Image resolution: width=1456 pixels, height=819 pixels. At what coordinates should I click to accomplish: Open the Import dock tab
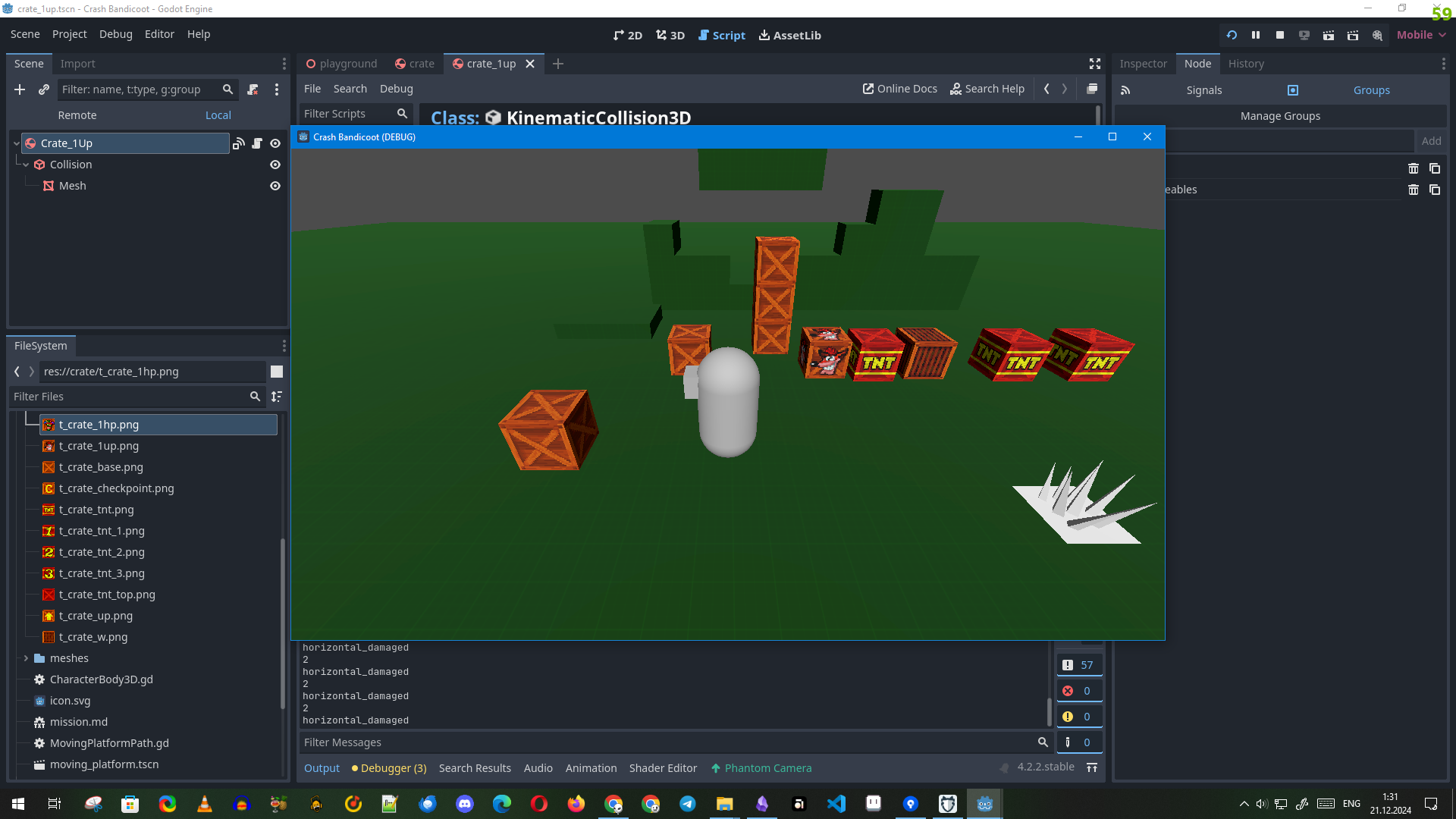click(77, 64)
